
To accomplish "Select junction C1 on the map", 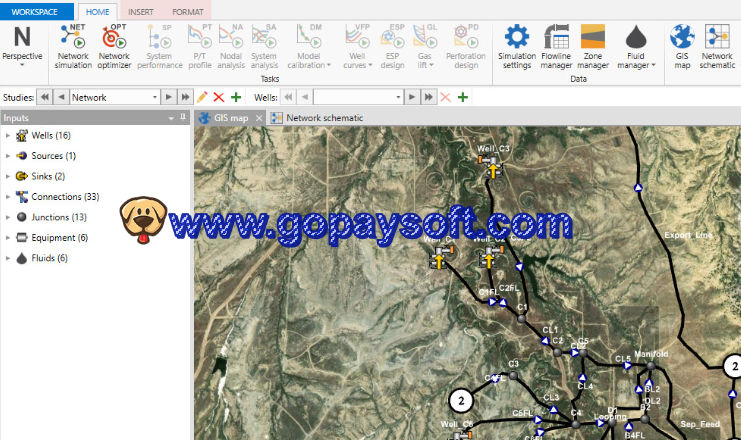I will [x=522, y=319].
